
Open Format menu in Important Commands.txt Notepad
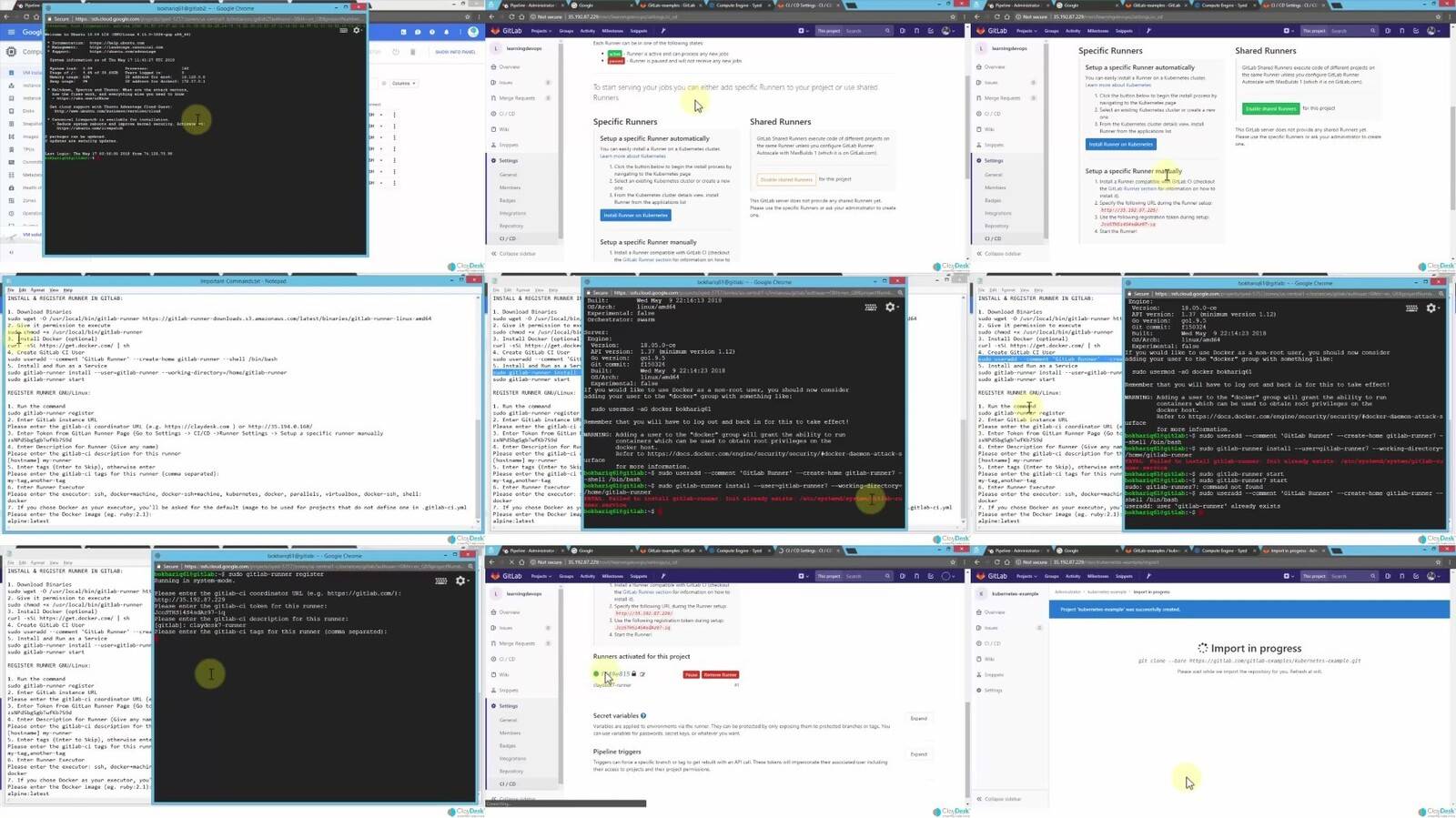(x=37, y=290)
